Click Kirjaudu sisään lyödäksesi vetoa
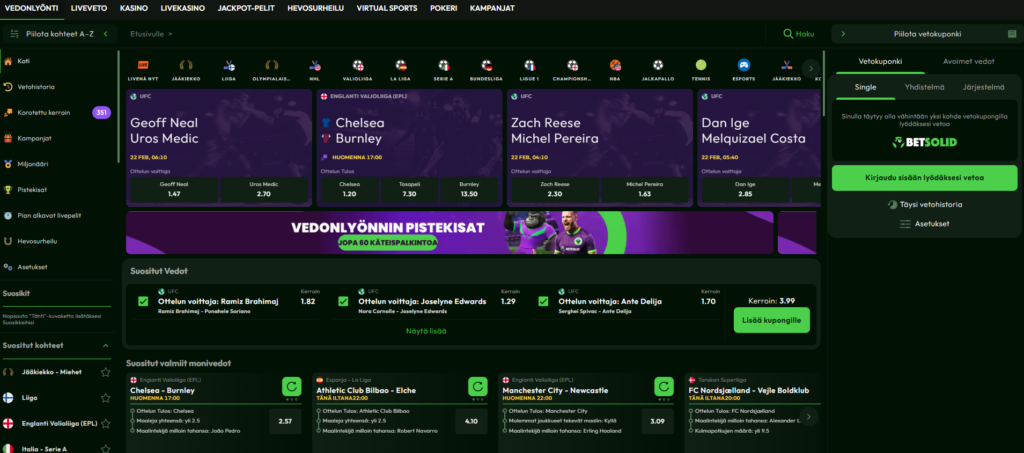 [x=924, y=178]
